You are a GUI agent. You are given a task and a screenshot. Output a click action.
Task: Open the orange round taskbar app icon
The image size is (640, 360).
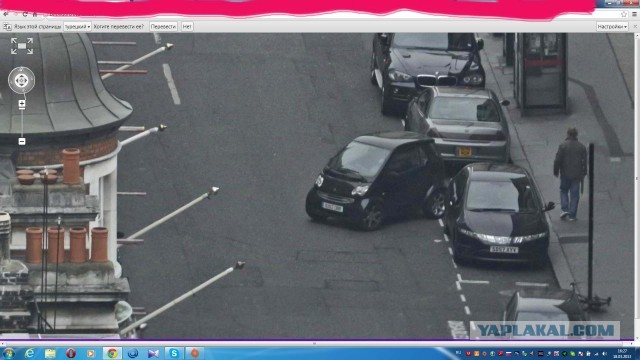[x=195, y=353]
